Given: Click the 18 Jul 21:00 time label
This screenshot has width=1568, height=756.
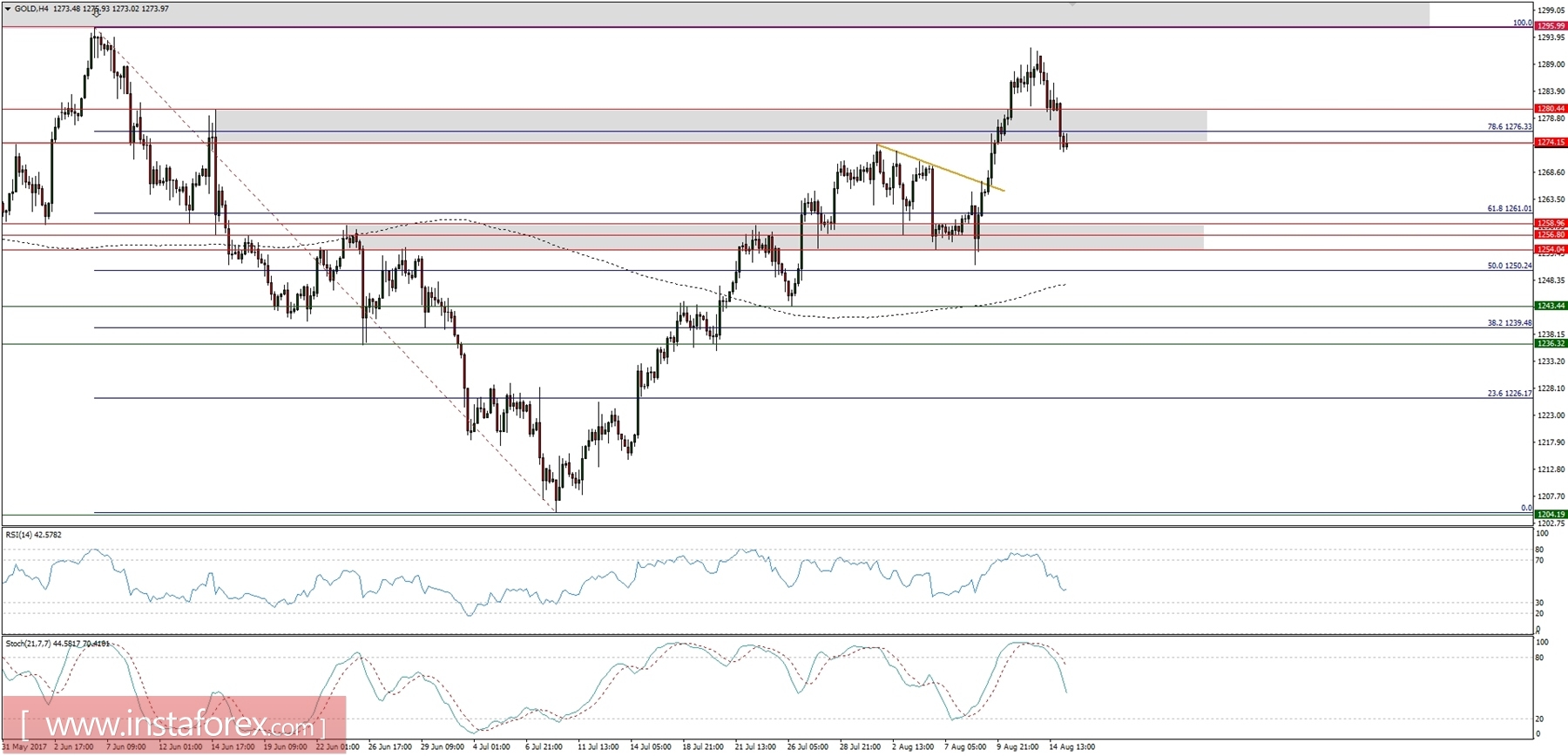Looking at the screenshot, I should pos(703,746).
